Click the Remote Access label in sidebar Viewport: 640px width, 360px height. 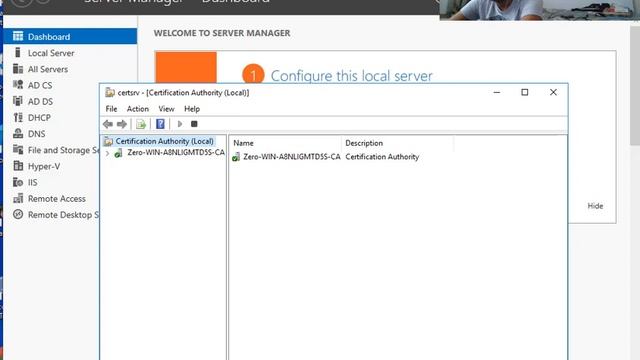pos(57,198)
